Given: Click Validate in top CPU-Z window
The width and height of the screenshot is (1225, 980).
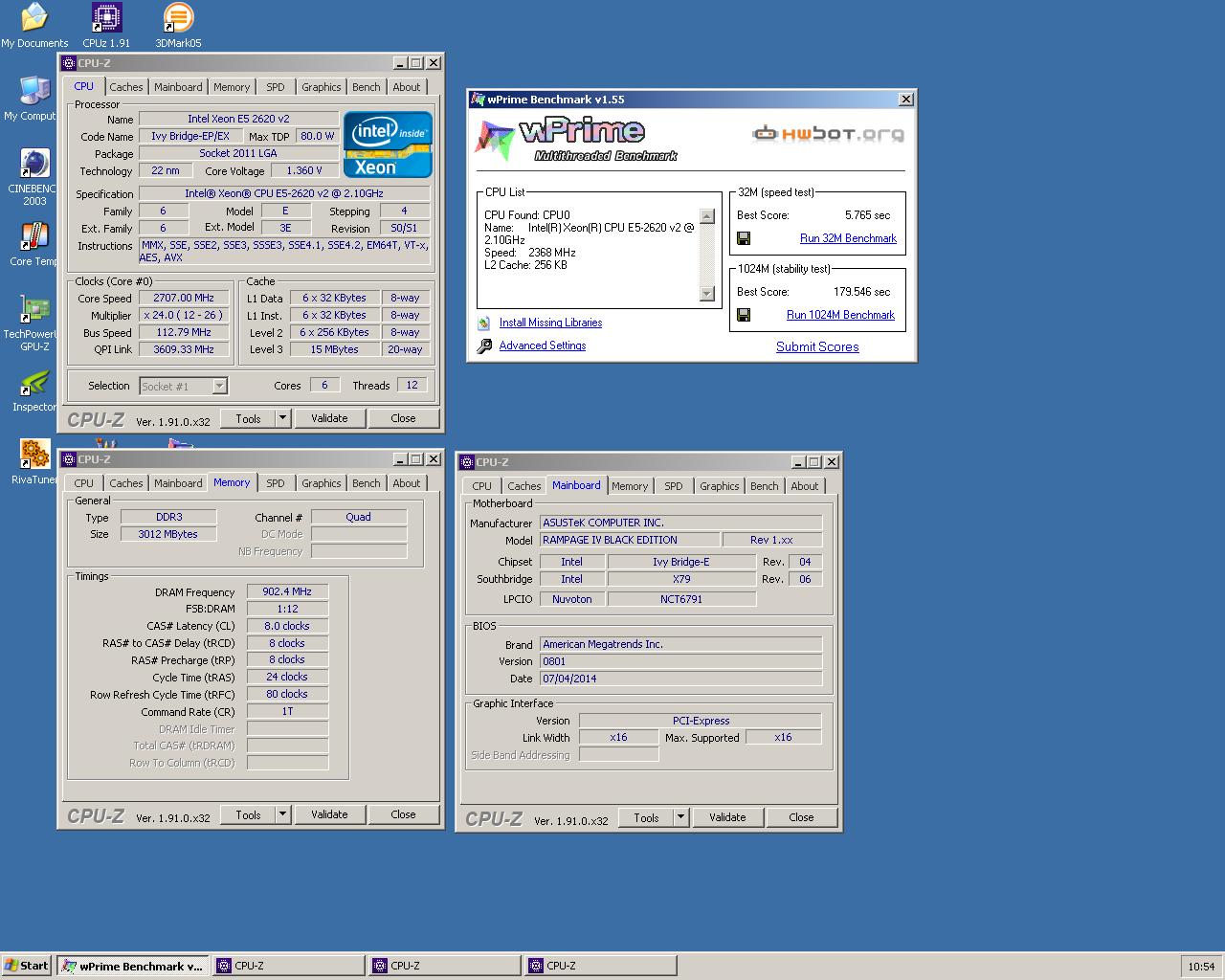Looking at the screenshot, I should [x=329, y=418].
